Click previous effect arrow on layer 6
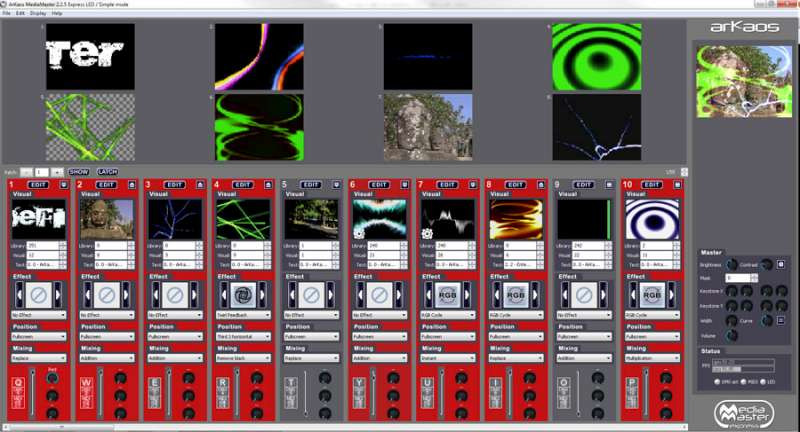Image resolution: width=800 pixels, height=432 pixels. click(x=353, y=295)
